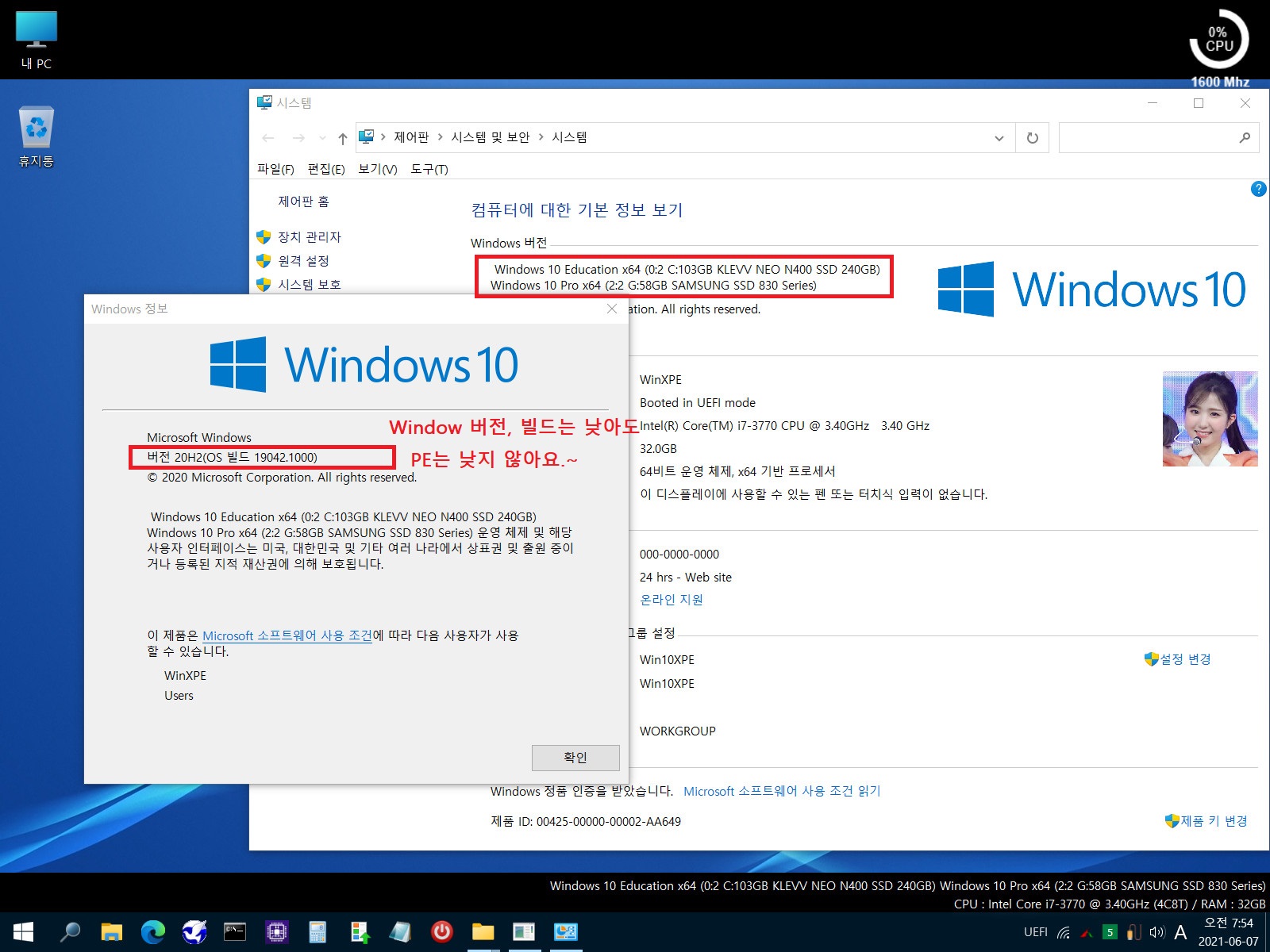Expand the chevron after 제어판 breadcrumb
This screenshot has width=1270, height=952.
point(440,137)
